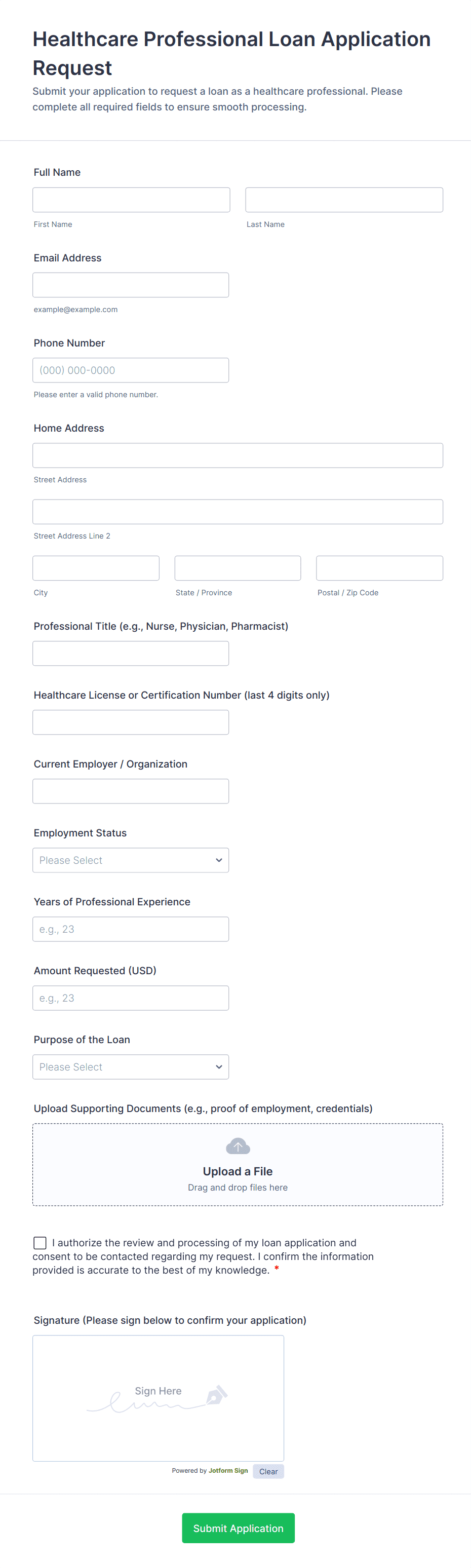The image size is (471, 1568).
Task: Clear the signature field
Action: [268, 1471]
